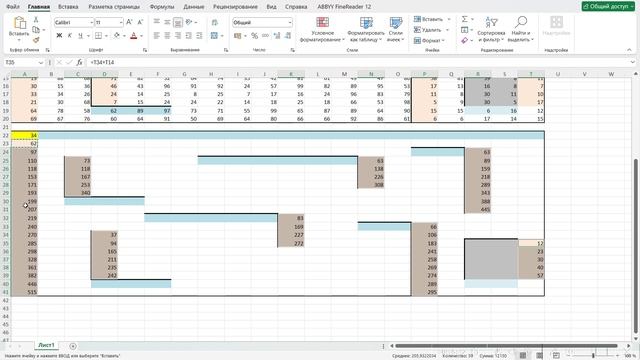Increase decimal places
The image size is (640, 360).
coord(277,36)
